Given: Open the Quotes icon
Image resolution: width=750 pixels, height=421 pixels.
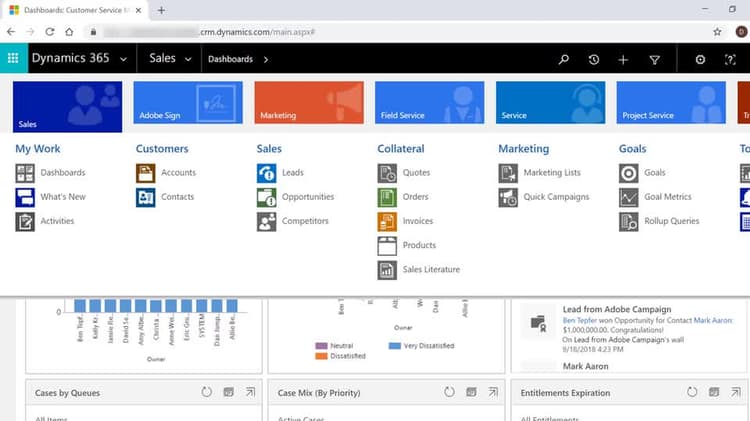Looking at the screenshot, I should [x=387, y=173].
